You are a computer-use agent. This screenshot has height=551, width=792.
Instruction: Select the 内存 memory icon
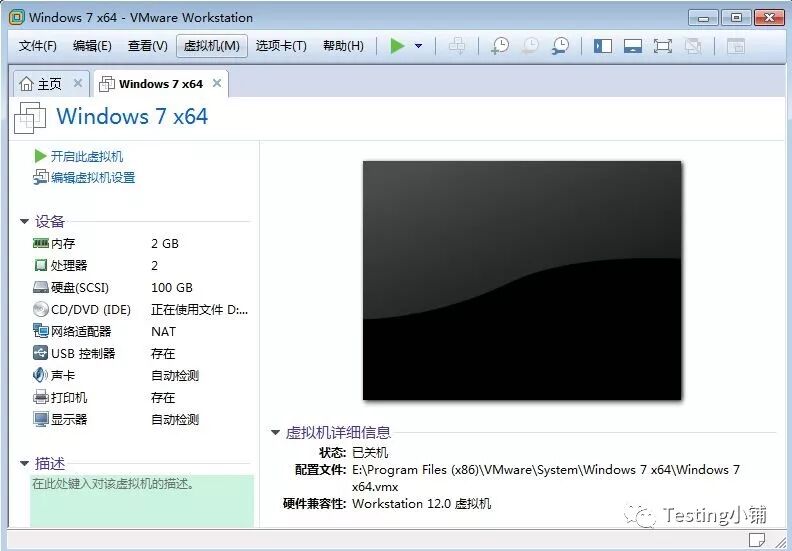[x=40, y=243]
